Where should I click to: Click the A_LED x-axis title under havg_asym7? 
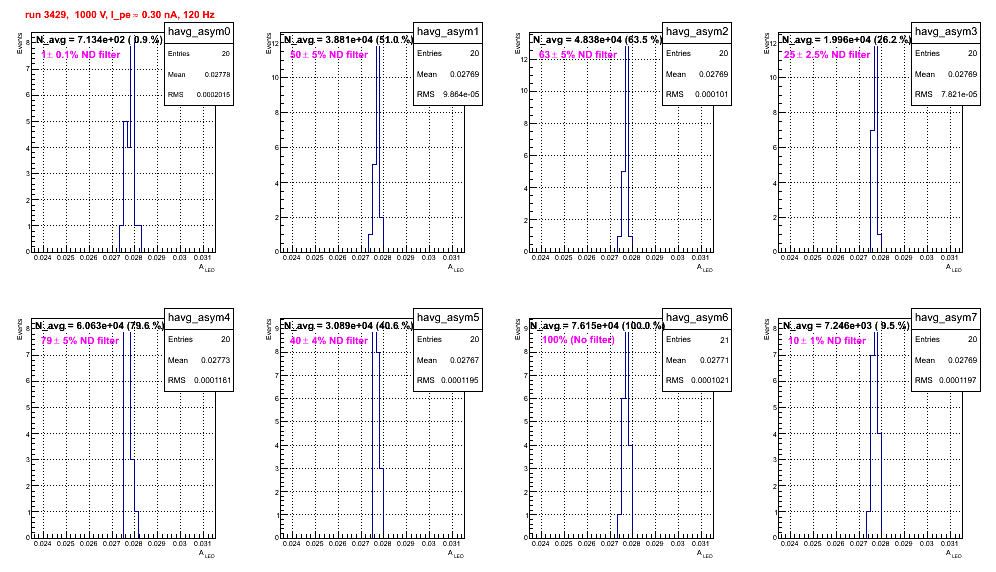tap(953, 554)
